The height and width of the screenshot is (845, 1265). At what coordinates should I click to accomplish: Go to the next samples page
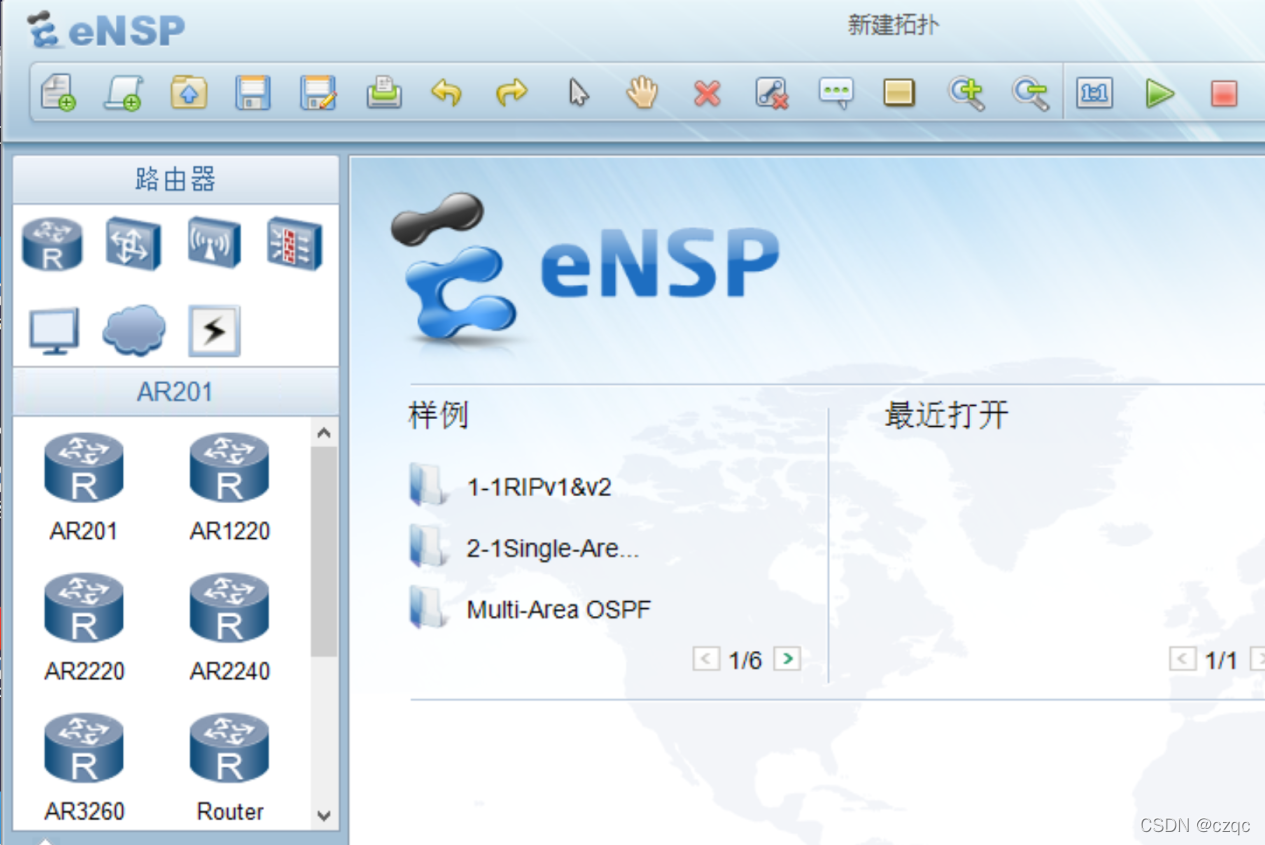pos(787,659)
